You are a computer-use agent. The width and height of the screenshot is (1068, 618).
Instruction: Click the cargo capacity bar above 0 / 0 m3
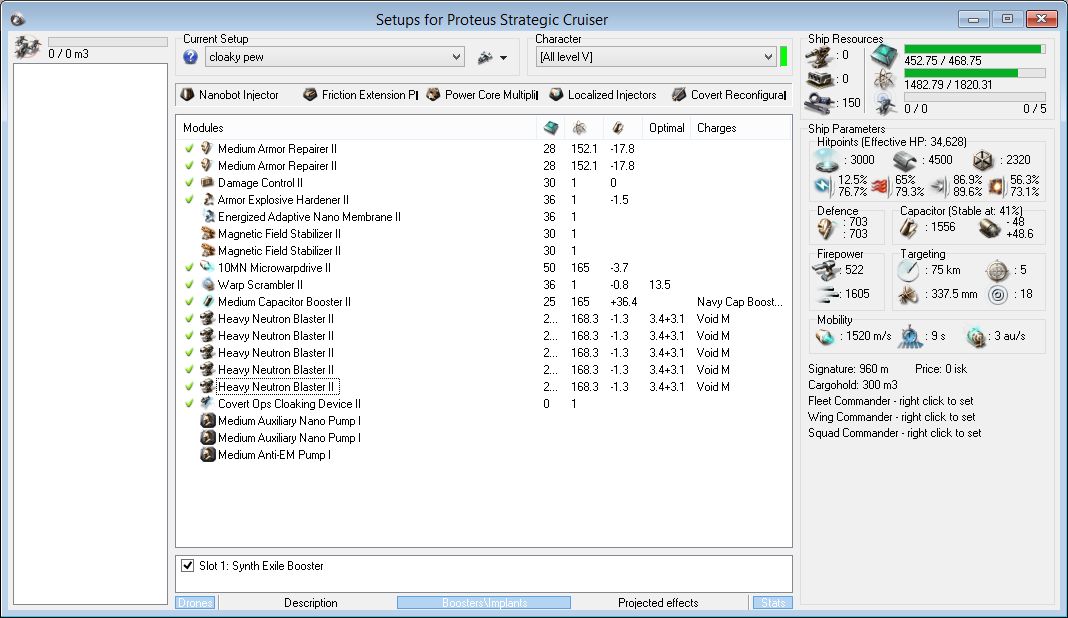108,42
